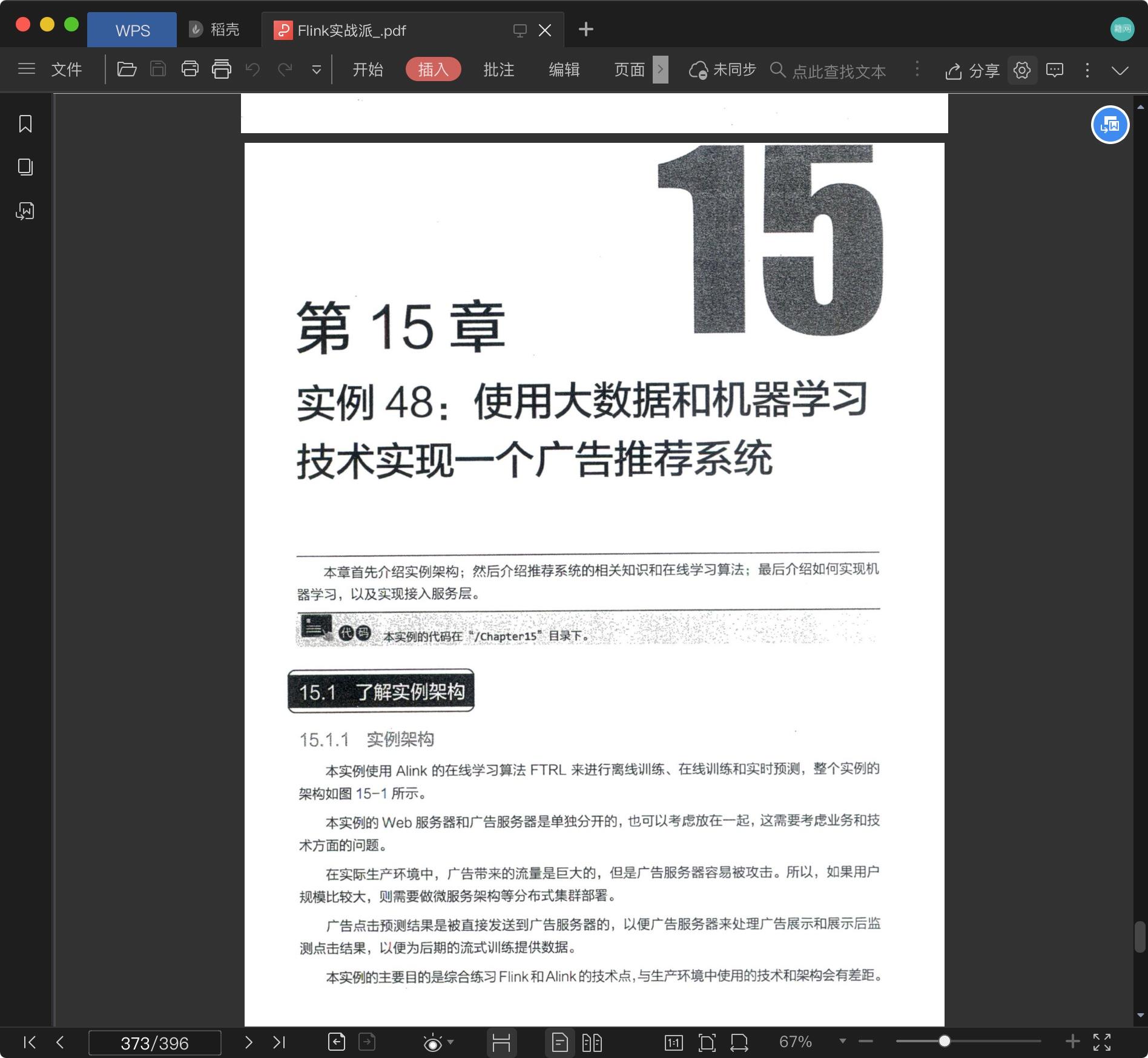Zoom in with the plus button
Viewport: 1148px width, 1058px height.
(1072, 1041)
